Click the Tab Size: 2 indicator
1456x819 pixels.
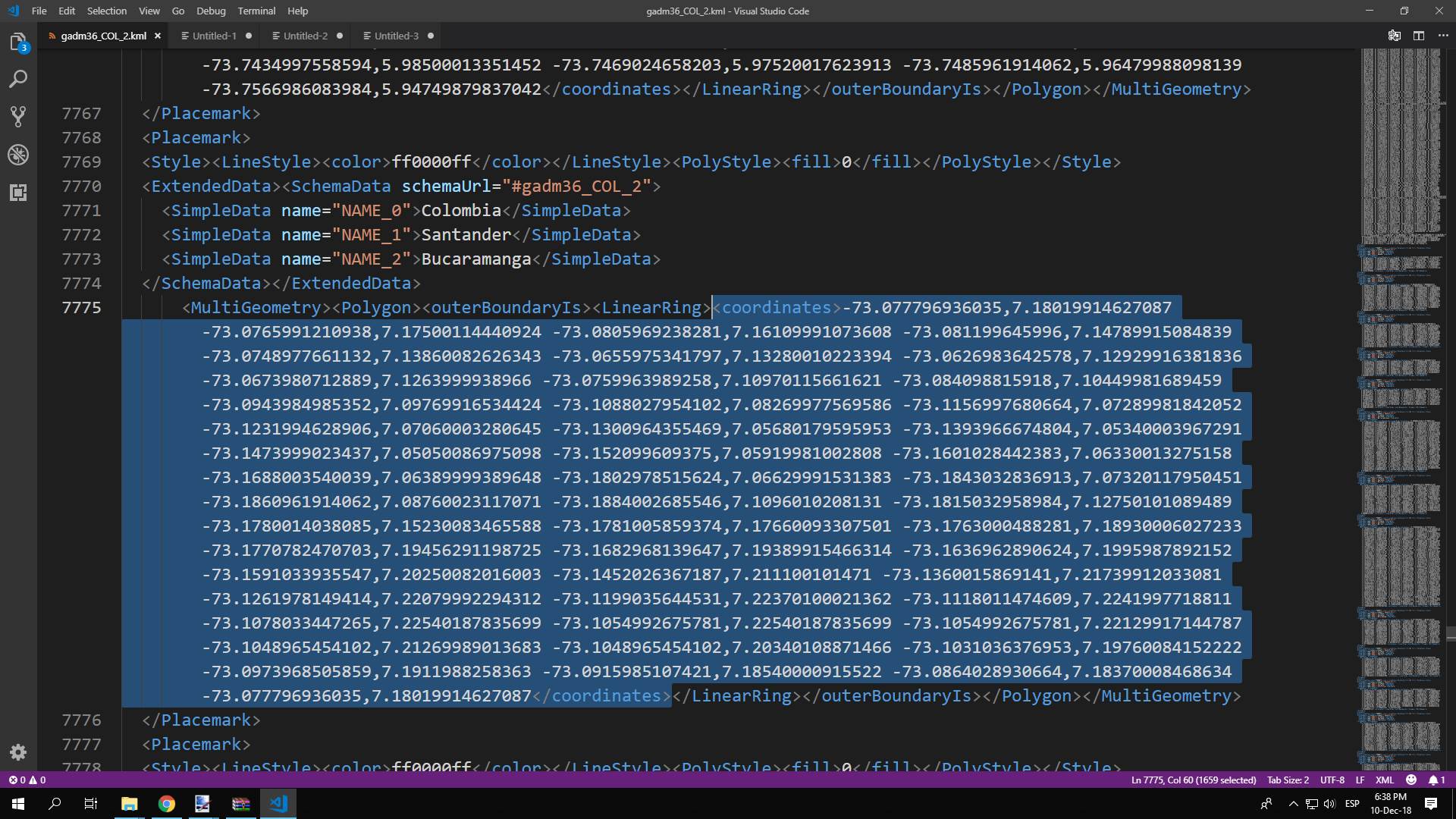pos(1288,780)
